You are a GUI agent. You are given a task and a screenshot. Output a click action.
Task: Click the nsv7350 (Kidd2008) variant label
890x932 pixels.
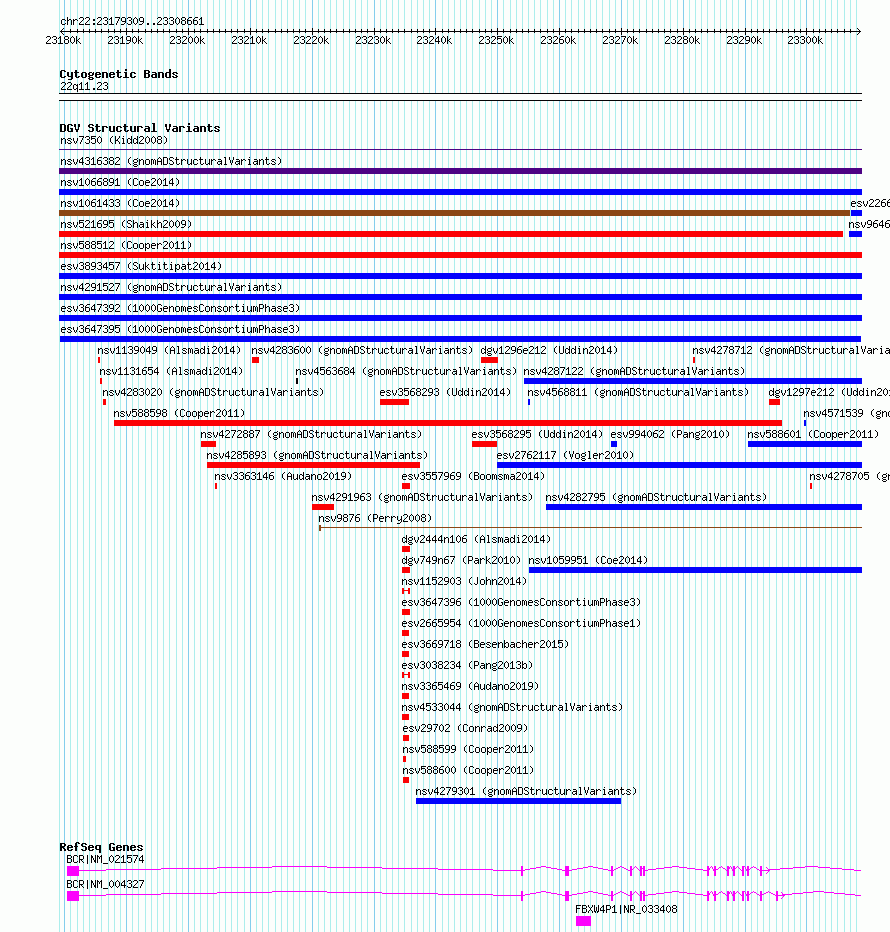(114, 140)
